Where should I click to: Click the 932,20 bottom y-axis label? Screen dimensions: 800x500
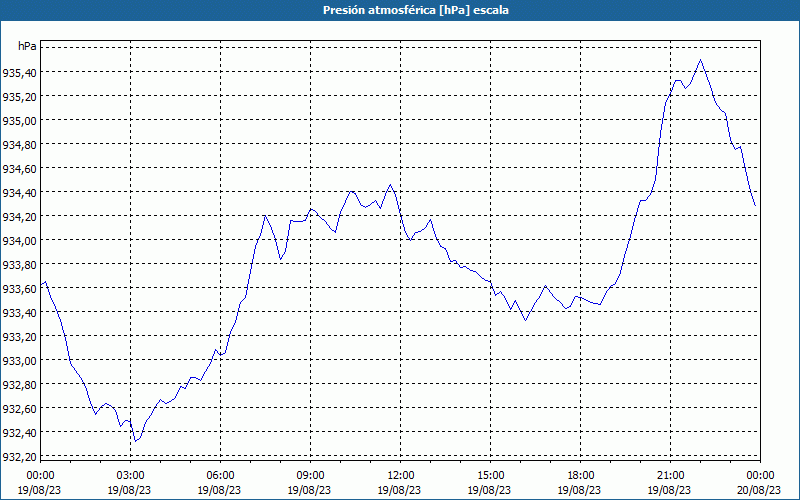point(19,457)
